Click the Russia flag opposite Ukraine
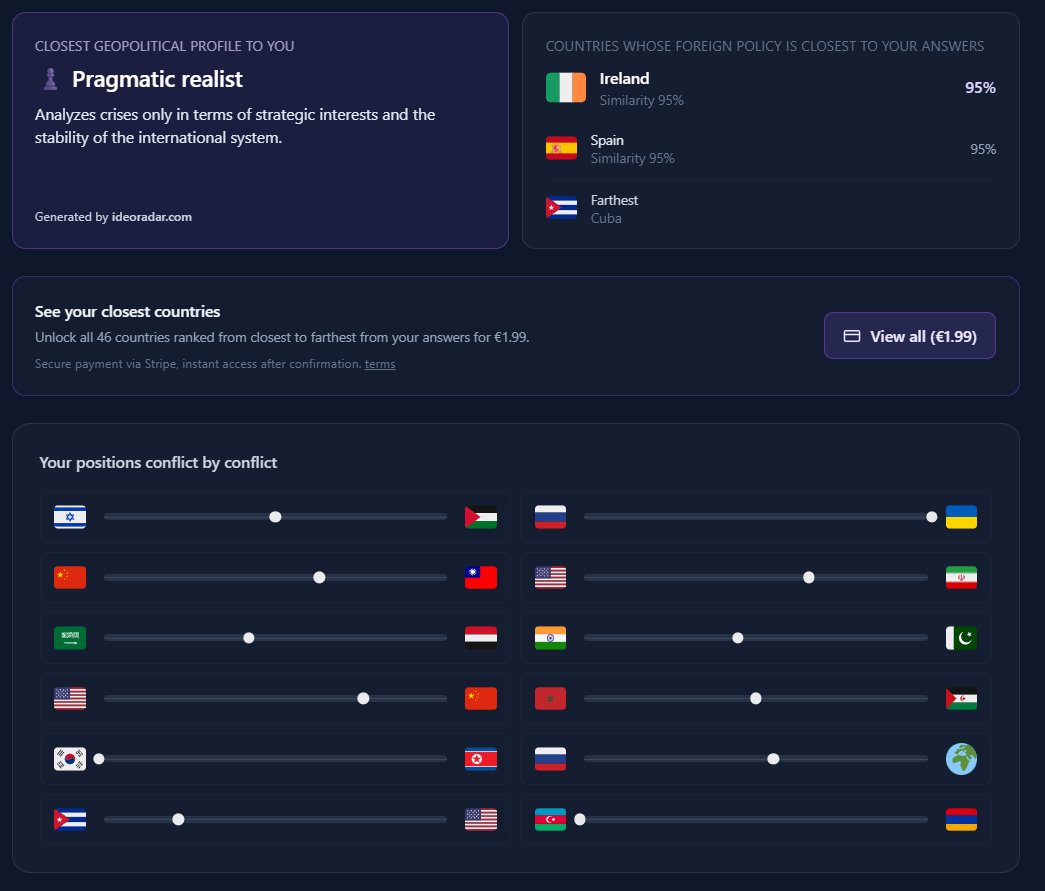 [550, 517]
